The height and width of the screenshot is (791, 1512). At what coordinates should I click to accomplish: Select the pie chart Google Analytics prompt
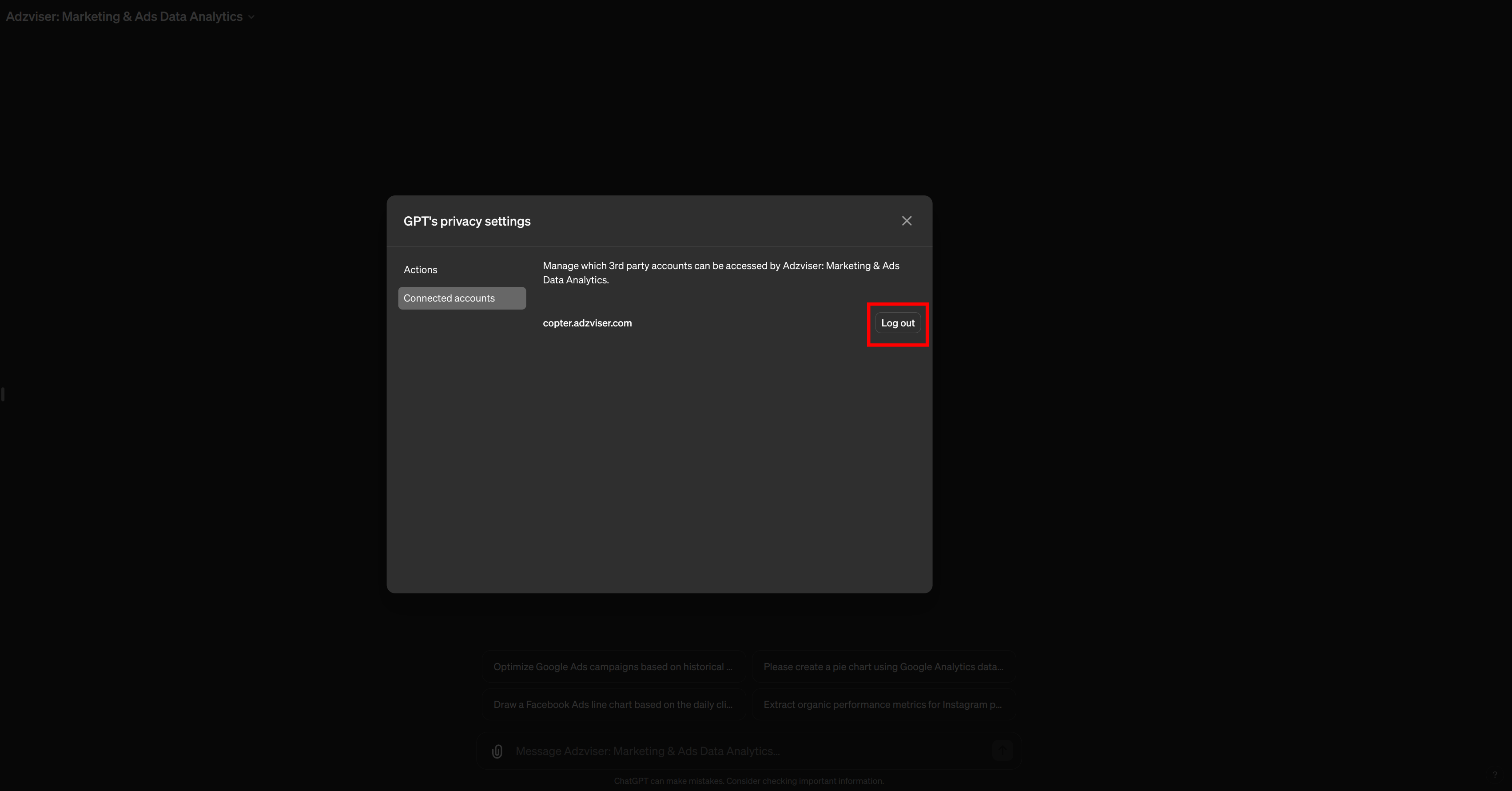click(883, 666)
